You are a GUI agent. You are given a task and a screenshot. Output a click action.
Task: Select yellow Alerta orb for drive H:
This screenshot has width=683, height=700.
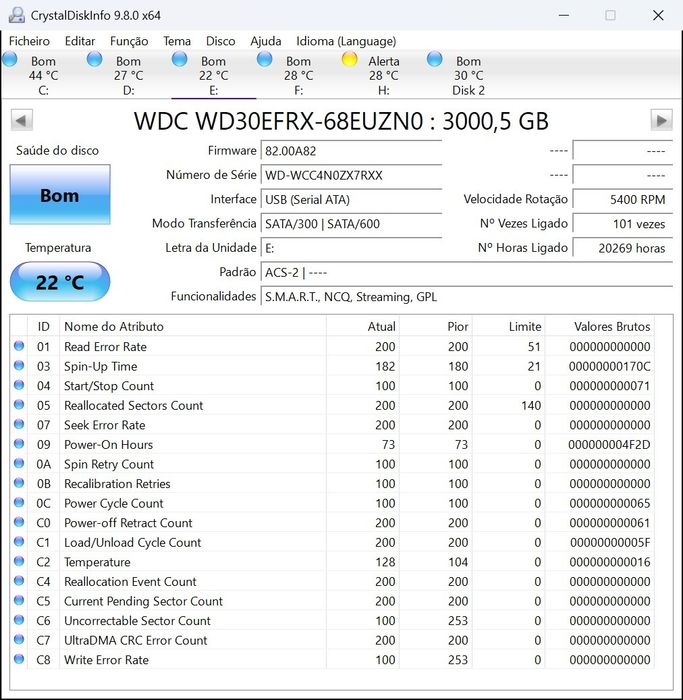point(350,59)
